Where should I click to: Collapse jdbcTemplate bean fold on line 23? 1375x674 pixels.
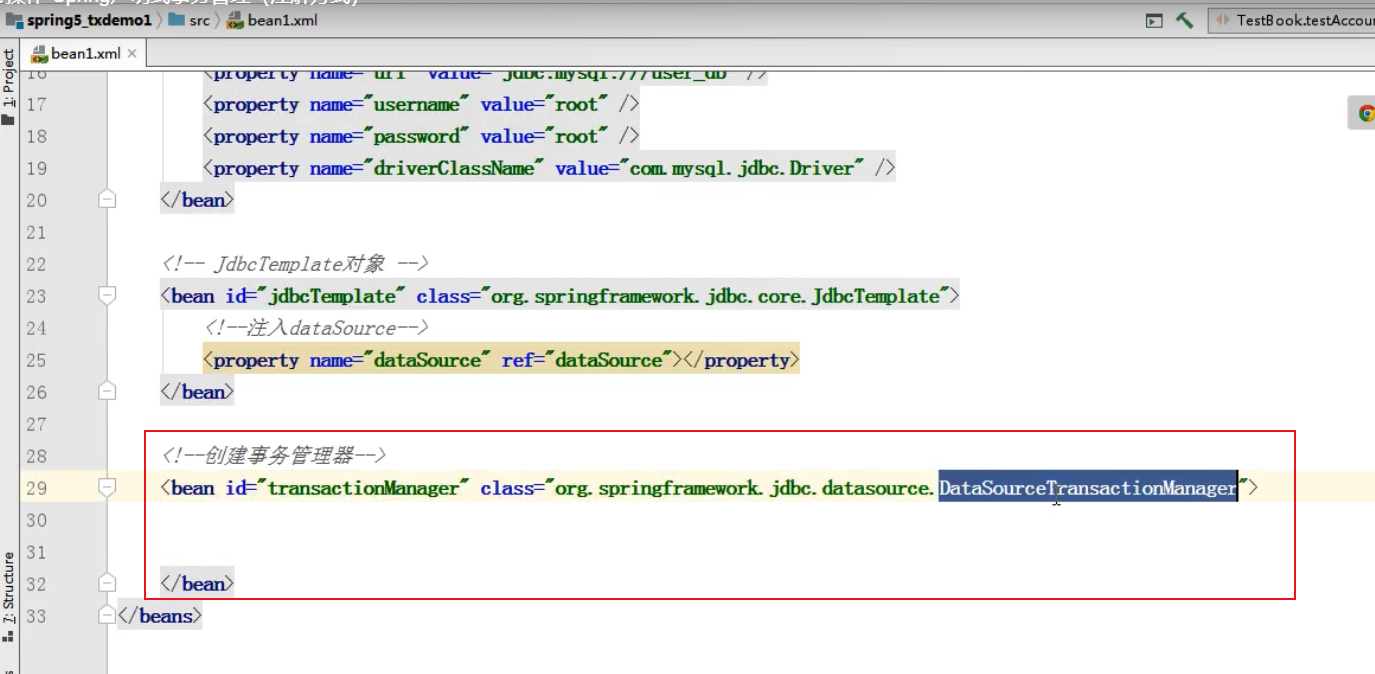pos(107,296)
